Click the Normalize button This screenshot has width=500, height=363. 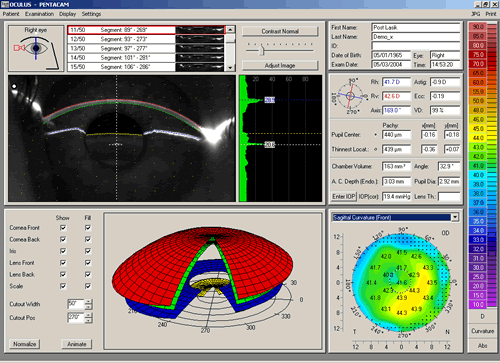click(x=25, y=344)
